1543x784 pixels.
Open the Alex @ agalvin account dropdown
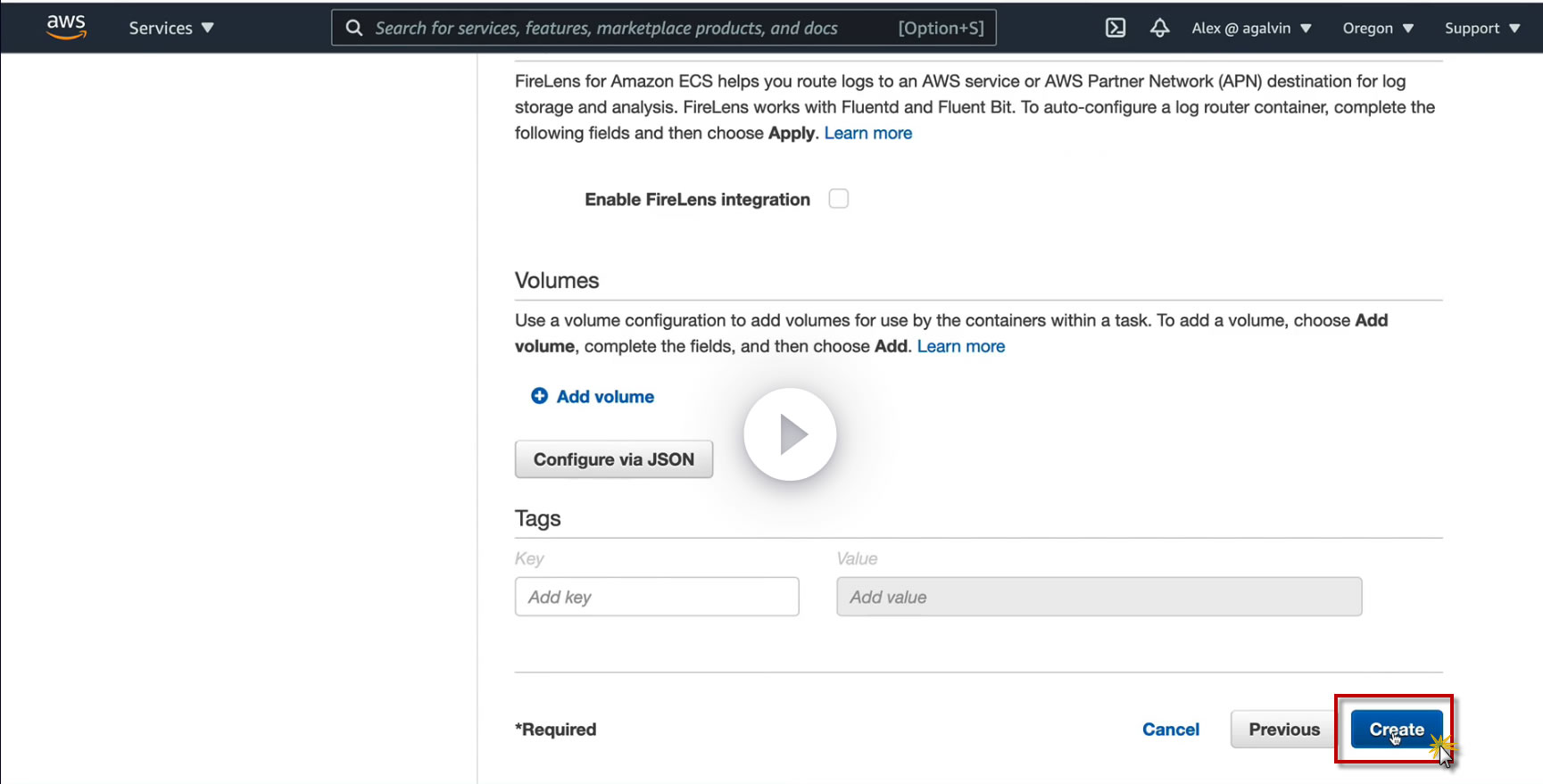(x=1251, y=28)
